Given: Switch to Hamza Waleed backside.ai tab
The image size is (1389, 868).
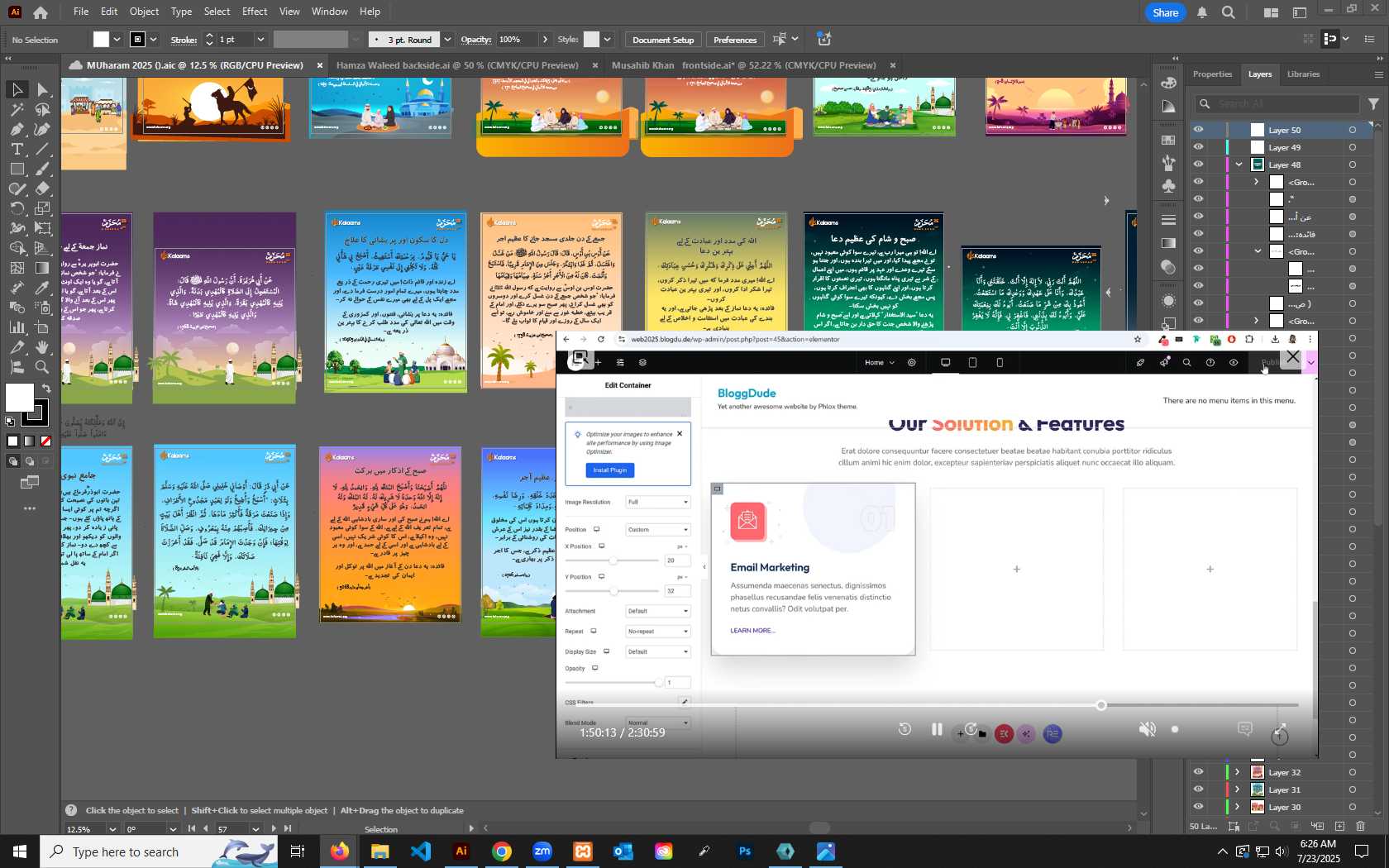Looking at the screenshot, I should (x=457, y=65).
